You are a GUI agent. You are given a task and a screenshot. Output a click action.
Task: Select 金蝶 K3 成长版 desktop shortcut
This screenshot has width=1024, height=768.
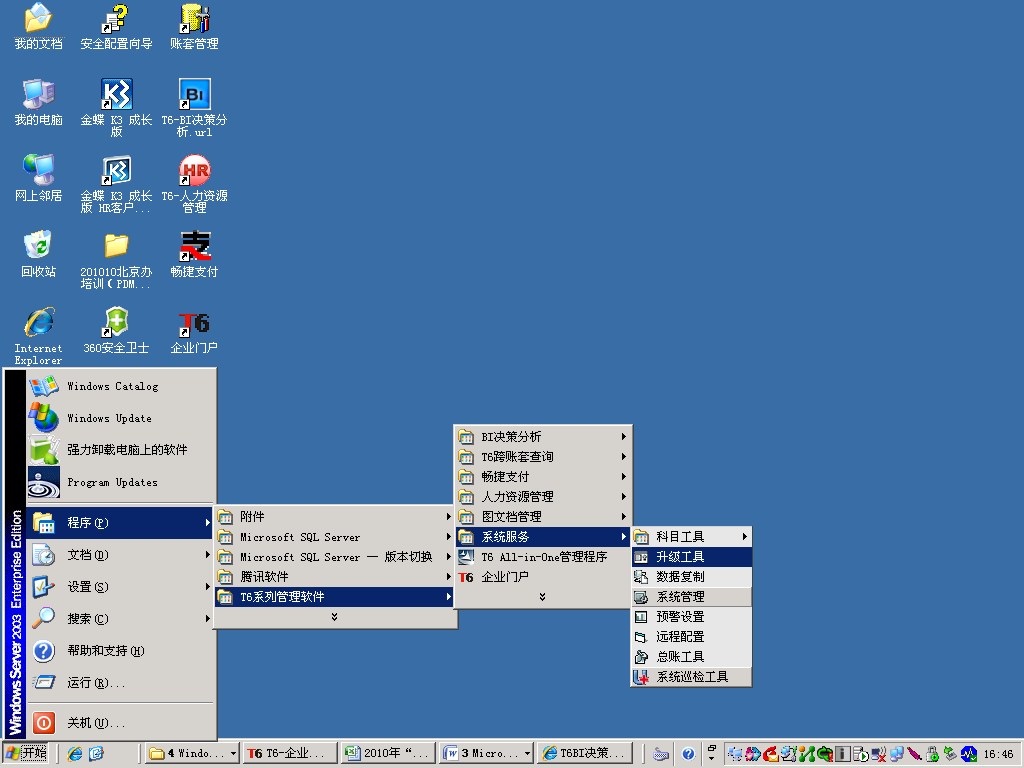pos(116,108)
